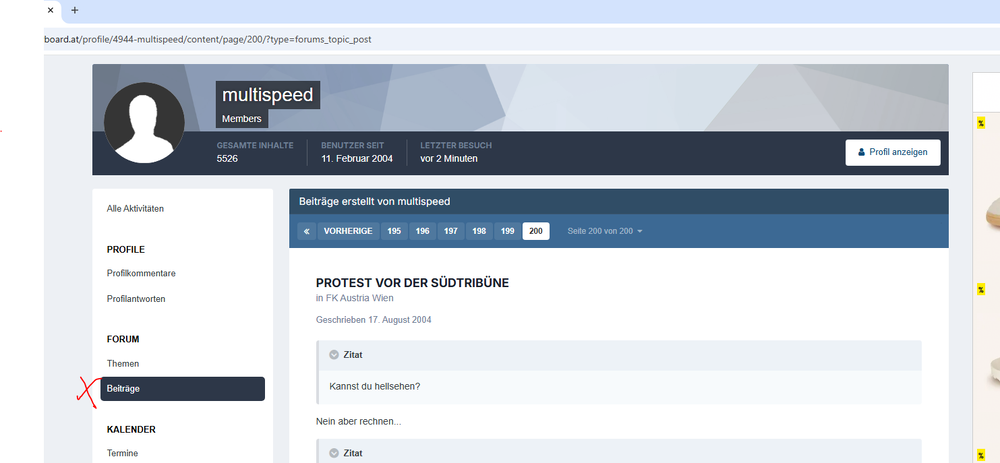Select Beiträge in the sidebar
The width and height of the screenshot is (1000, 463).
click(182, 389)
